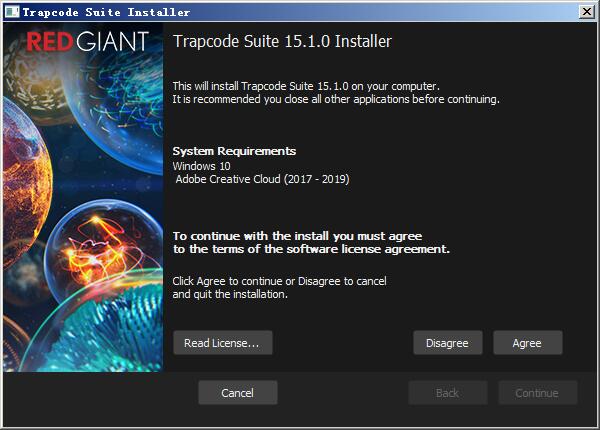The height and width of the screenshot is (430, 600).
Task: Close the Trapcode Suite Installer window
Action: coord(587,12)
